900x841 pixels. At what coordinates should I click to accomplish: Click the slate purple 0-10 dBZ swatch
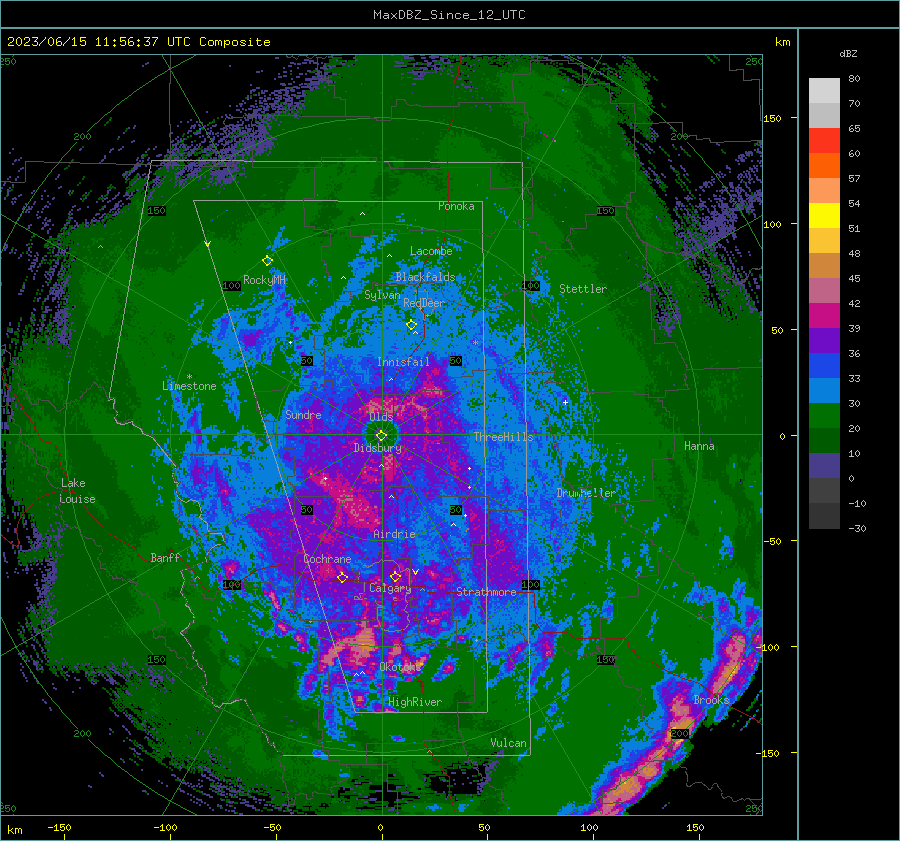824,466
